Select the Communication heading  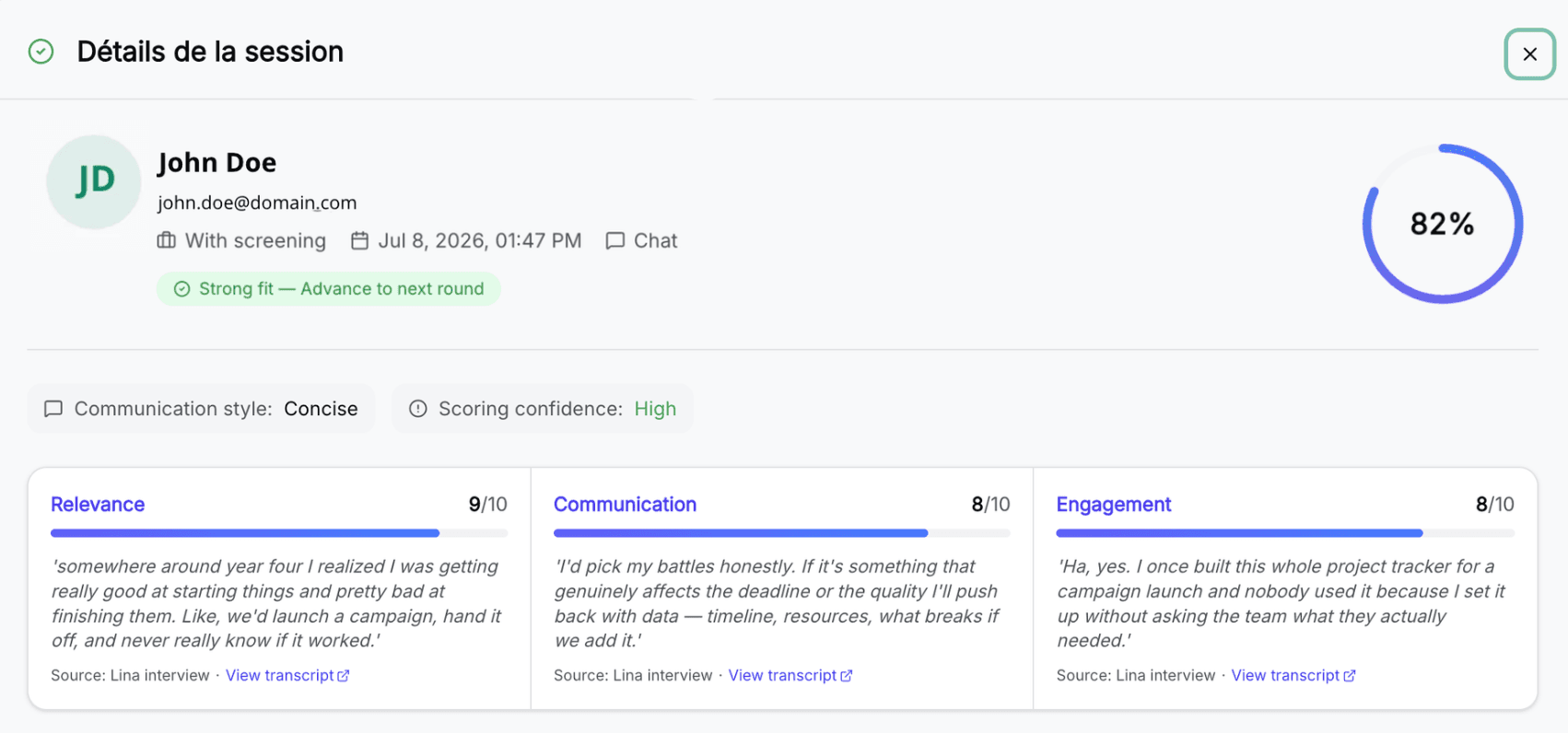click(625, 505)
